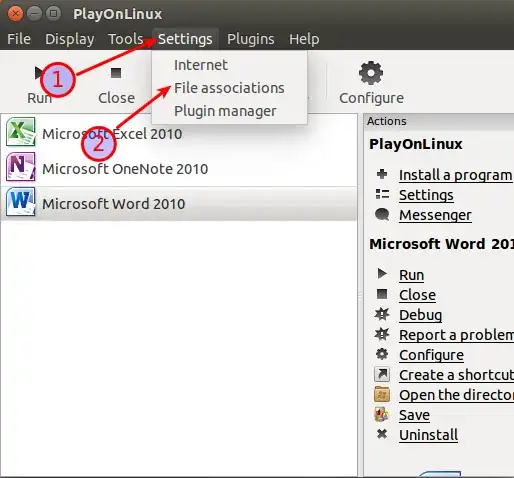This screenshot has width=514, height=478.
Task: Select Microsoft Excel 2010 text row
Action: (x=112, y=134)
